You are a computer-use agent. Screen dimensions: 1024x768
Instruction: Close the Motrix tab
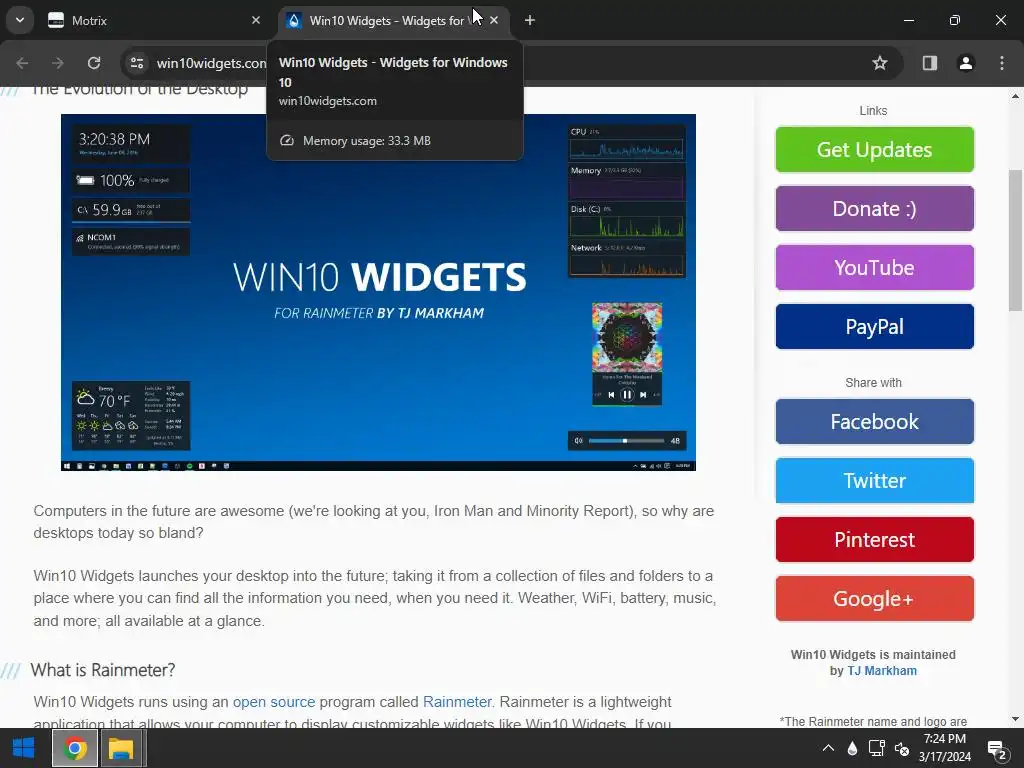pos(256,20)
